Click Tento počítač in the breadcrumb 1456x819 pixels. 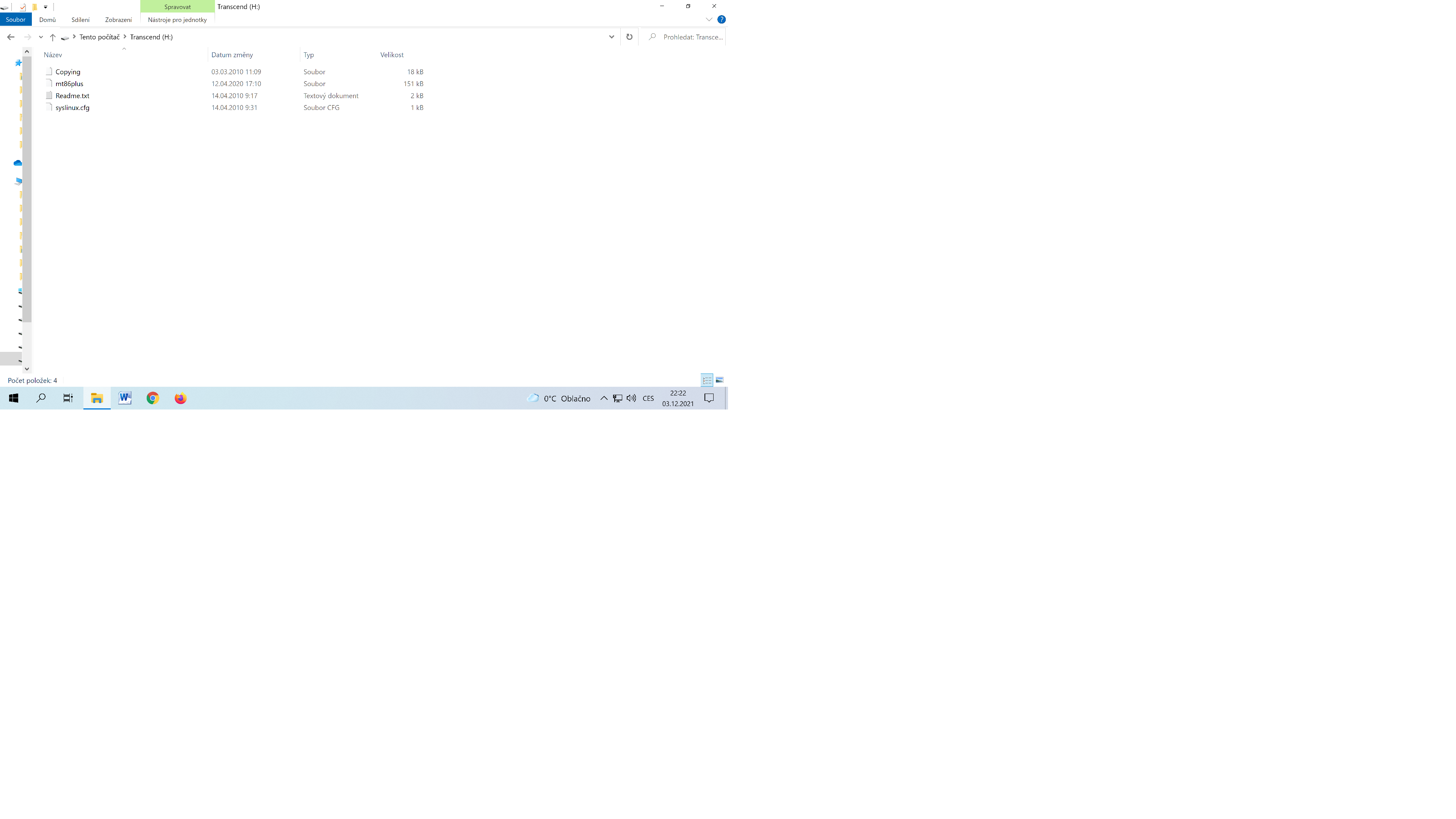[99, 37]
